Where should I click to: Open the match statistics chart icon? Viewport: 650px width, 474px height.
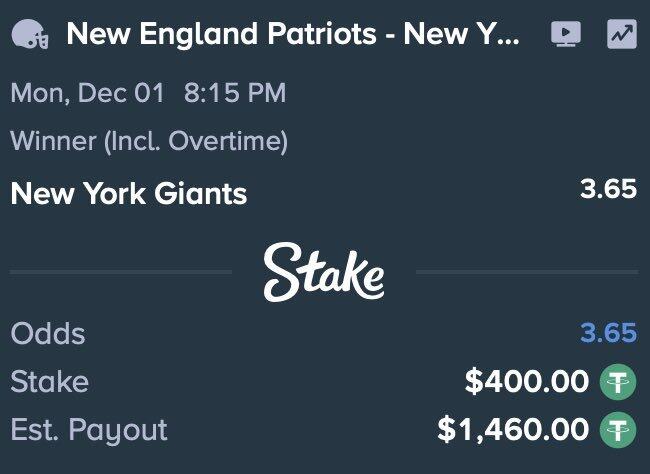[x=621, y=35]
